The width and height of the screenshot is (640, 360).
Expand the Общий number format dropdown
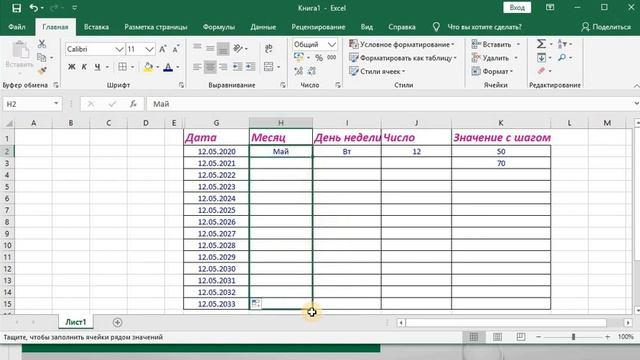[x=331, y=44]
